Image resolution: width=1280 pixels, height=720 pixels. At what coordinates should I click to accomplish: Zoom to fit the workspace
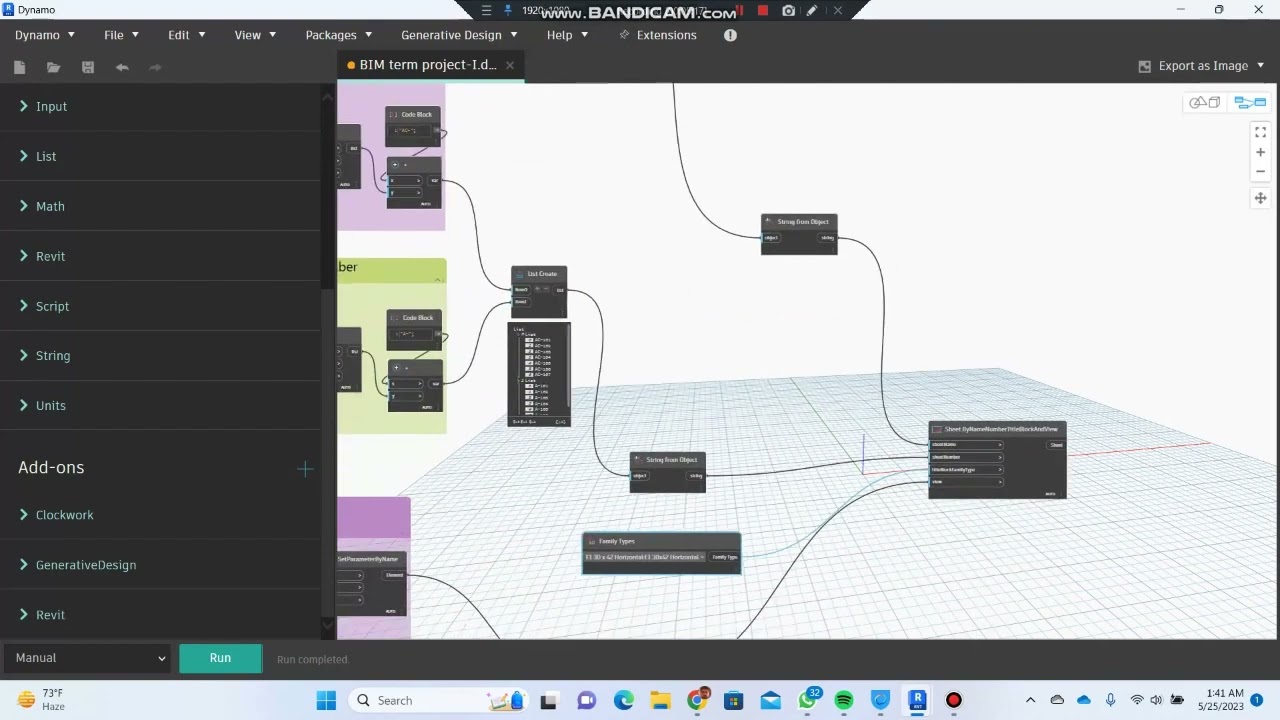[1260, 132]
